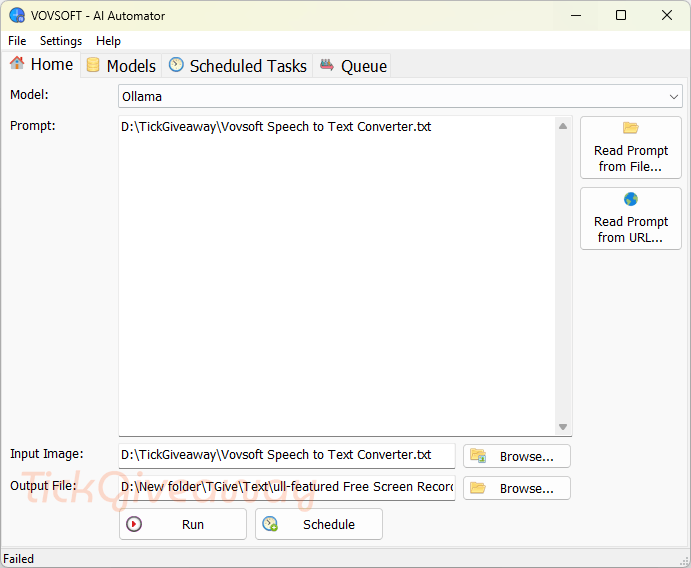Click the prompt scrollbar down arrow
691x568 pixels.
pos(563,427)
